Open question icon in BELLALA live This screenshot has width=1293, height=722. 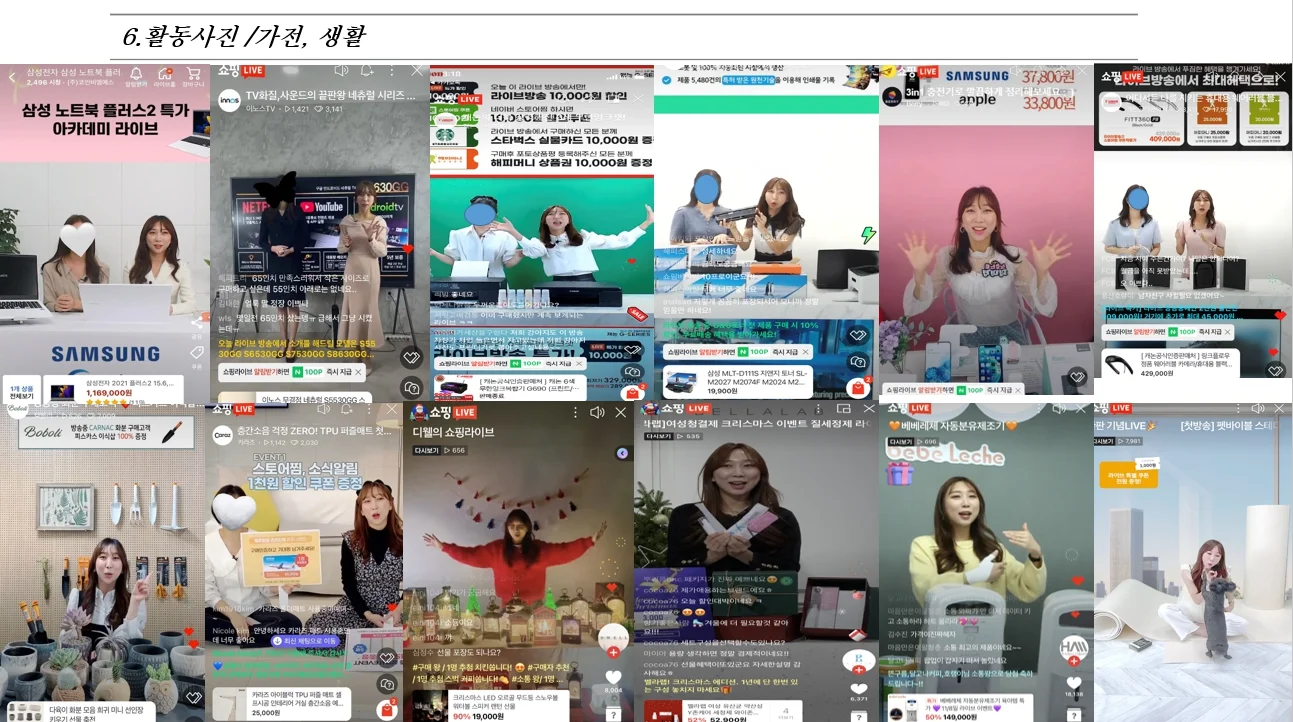click(858, 715)
